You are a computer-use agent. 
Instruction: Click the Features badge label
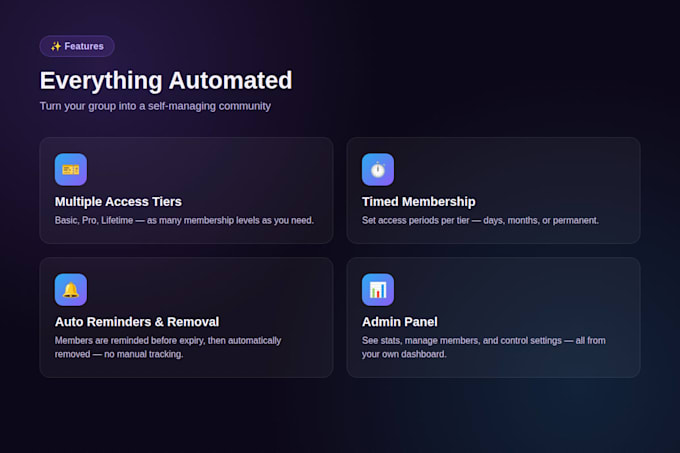click(x=84, y=46)
